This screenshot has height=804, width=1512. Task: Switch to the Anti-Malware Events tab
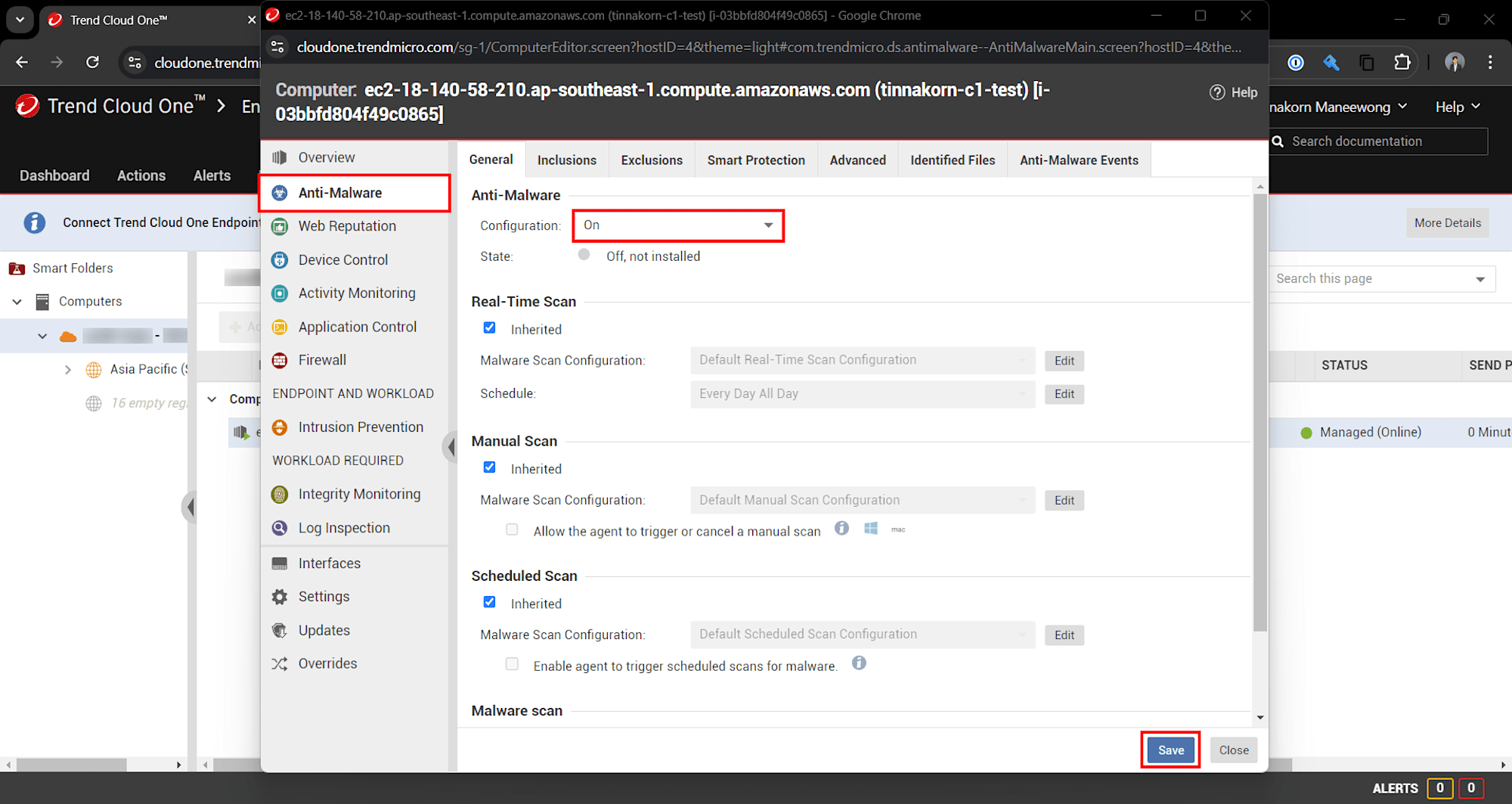pyautogui.click(x=1079, y=160)
